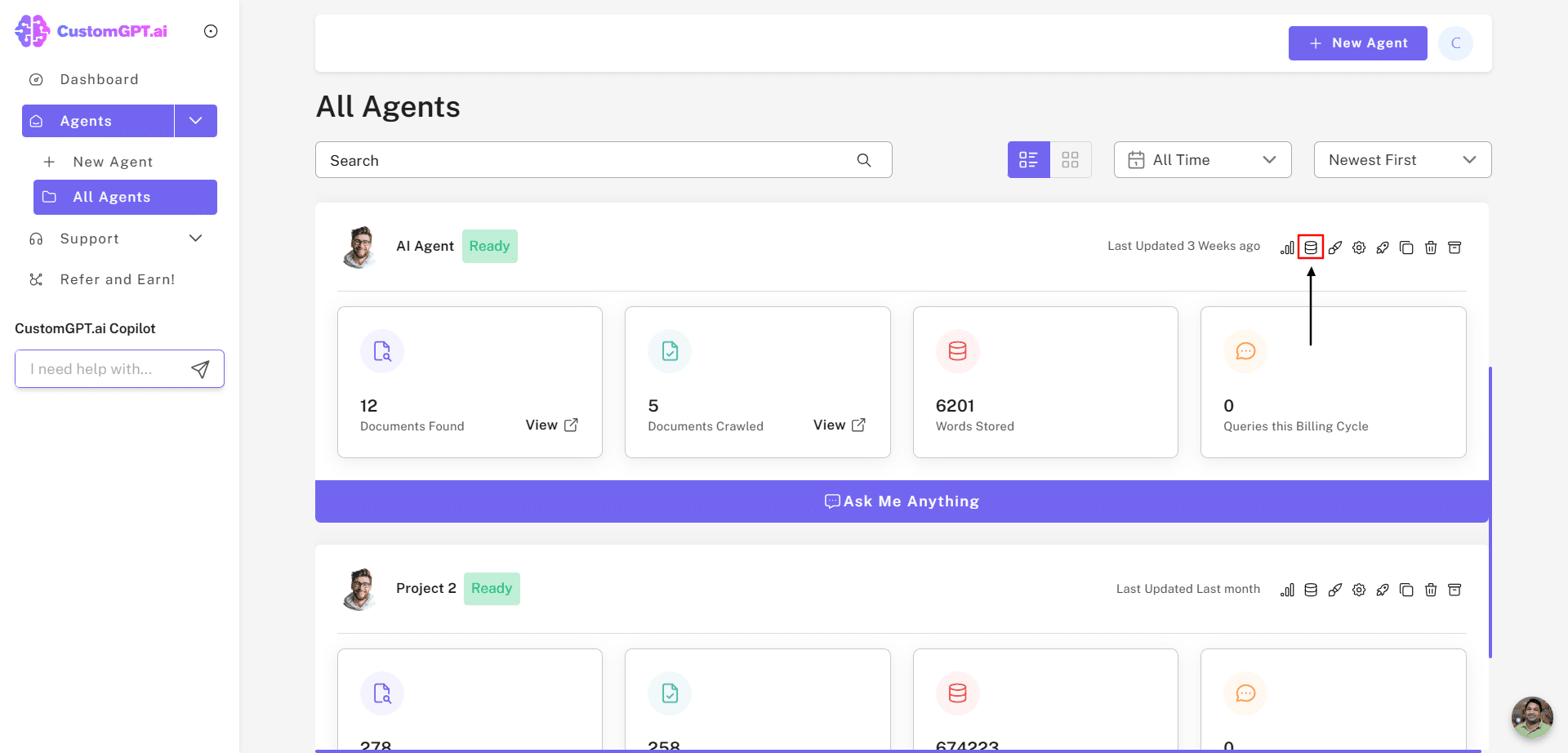Open the All Time date filter dropdown

[1202, 160]
